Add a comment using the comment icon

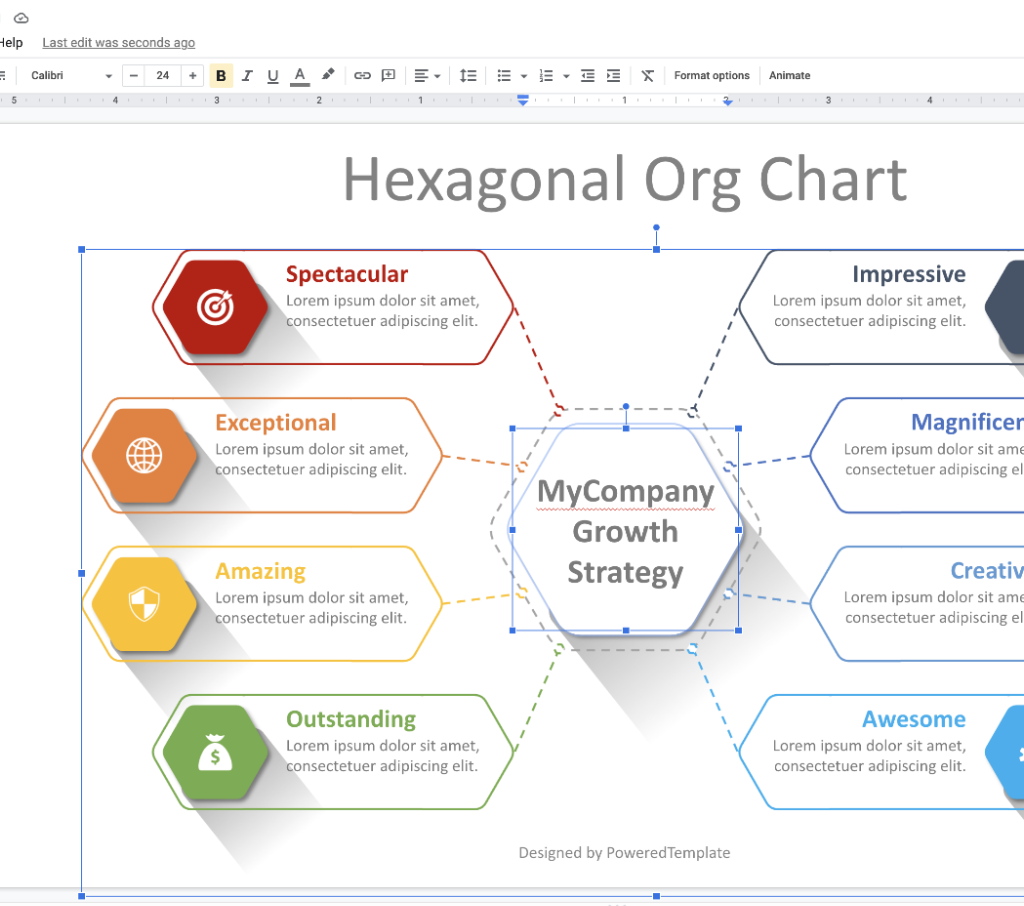tap(389, 76)
